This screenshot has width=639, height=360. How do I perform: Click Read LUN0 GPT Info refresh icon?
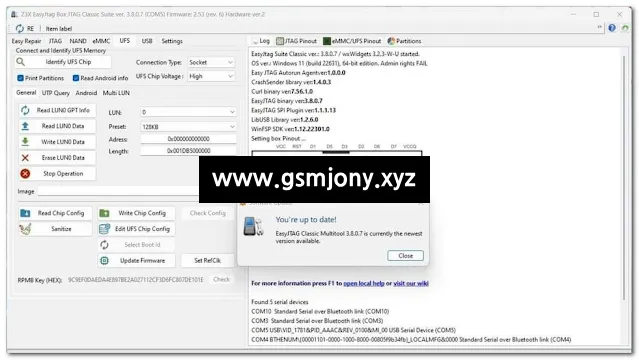(x=25, y=110)
